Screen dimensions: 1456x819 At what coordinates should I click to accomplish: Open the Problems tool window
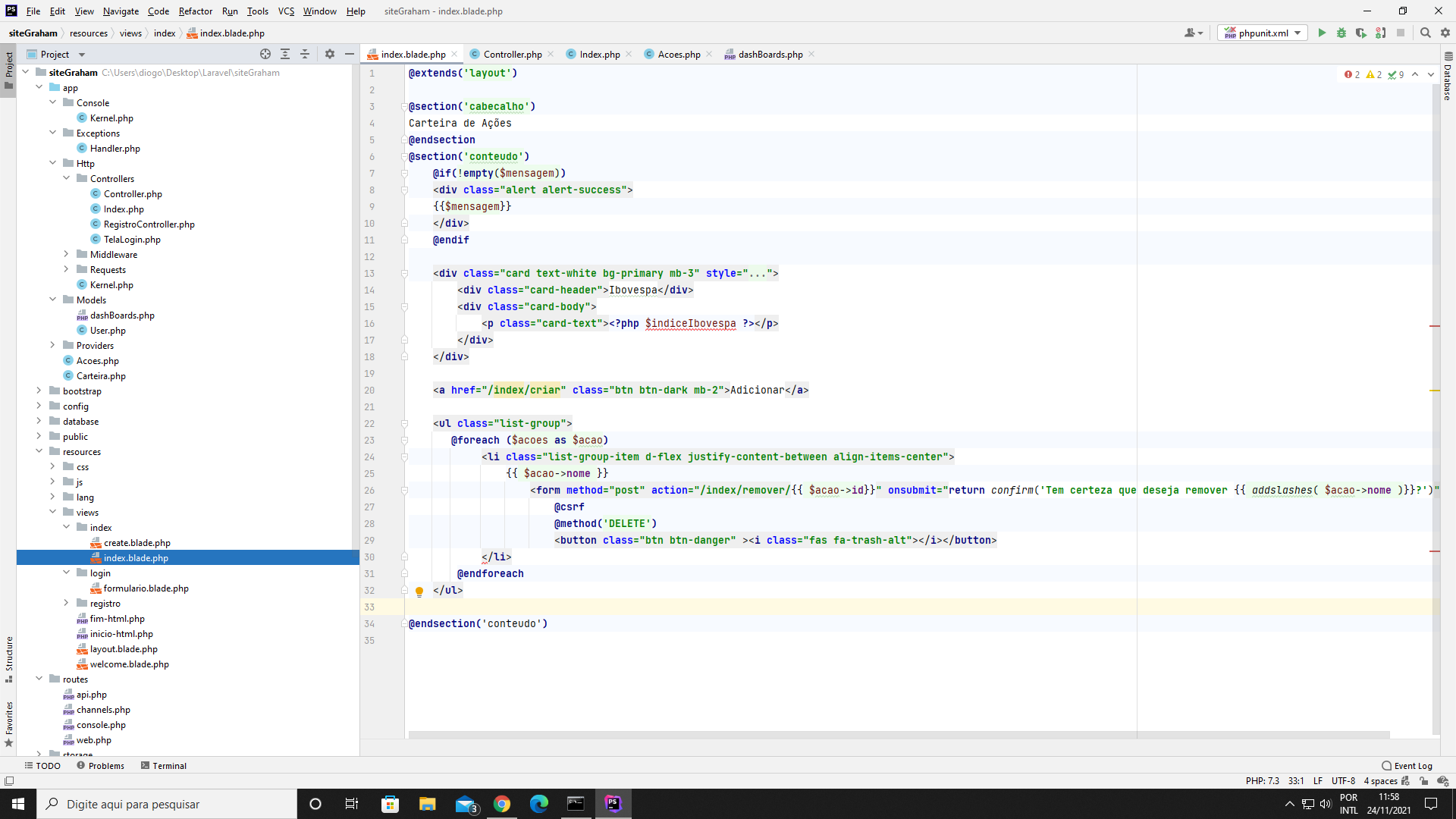tap(101, 766)
